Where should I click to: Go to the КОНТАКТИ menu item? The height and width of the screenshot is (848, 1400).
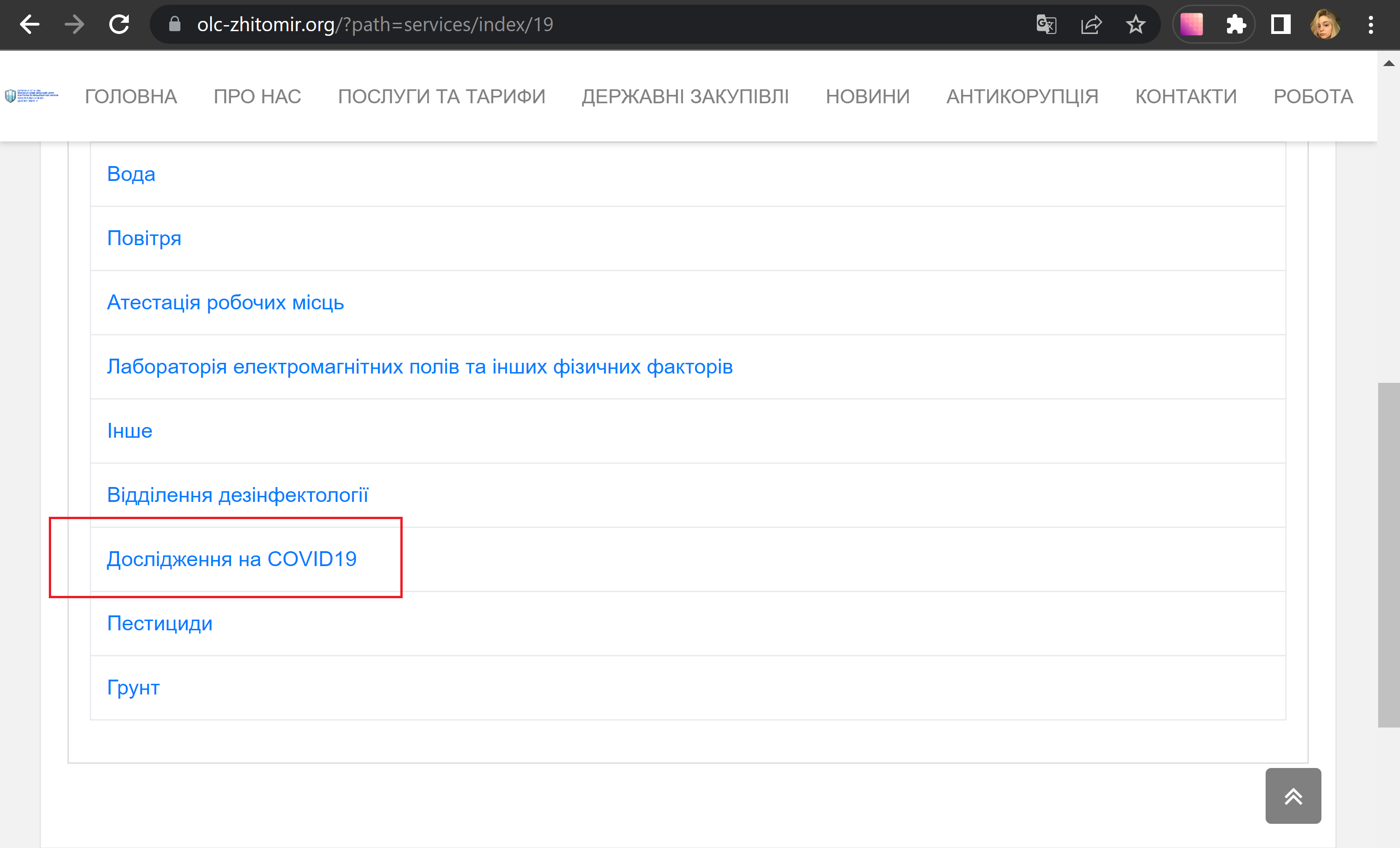[x=1185, y=97]
